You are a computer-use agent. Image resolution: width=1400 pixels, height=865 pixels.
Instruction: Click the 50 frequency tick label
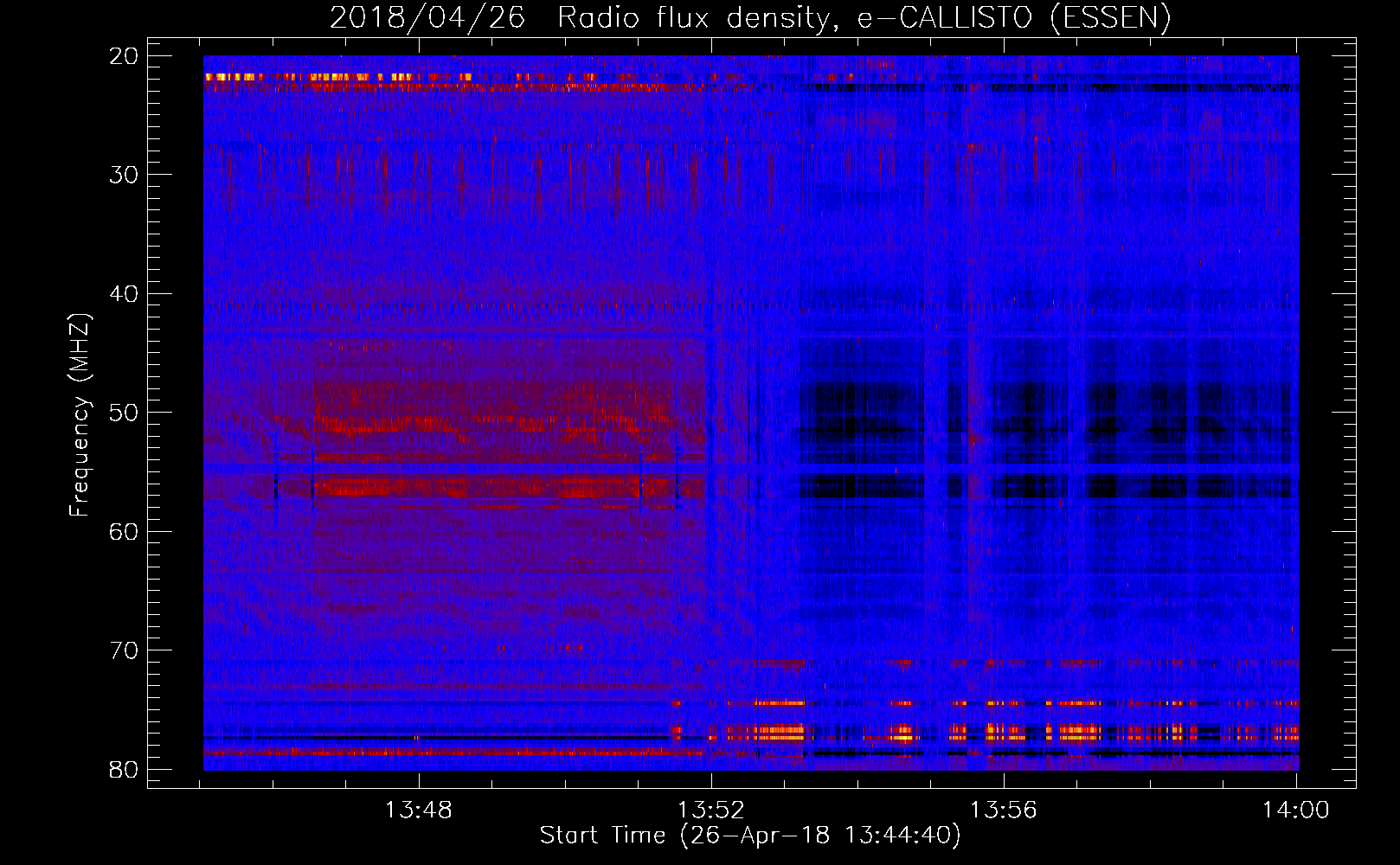click(124, 413)
